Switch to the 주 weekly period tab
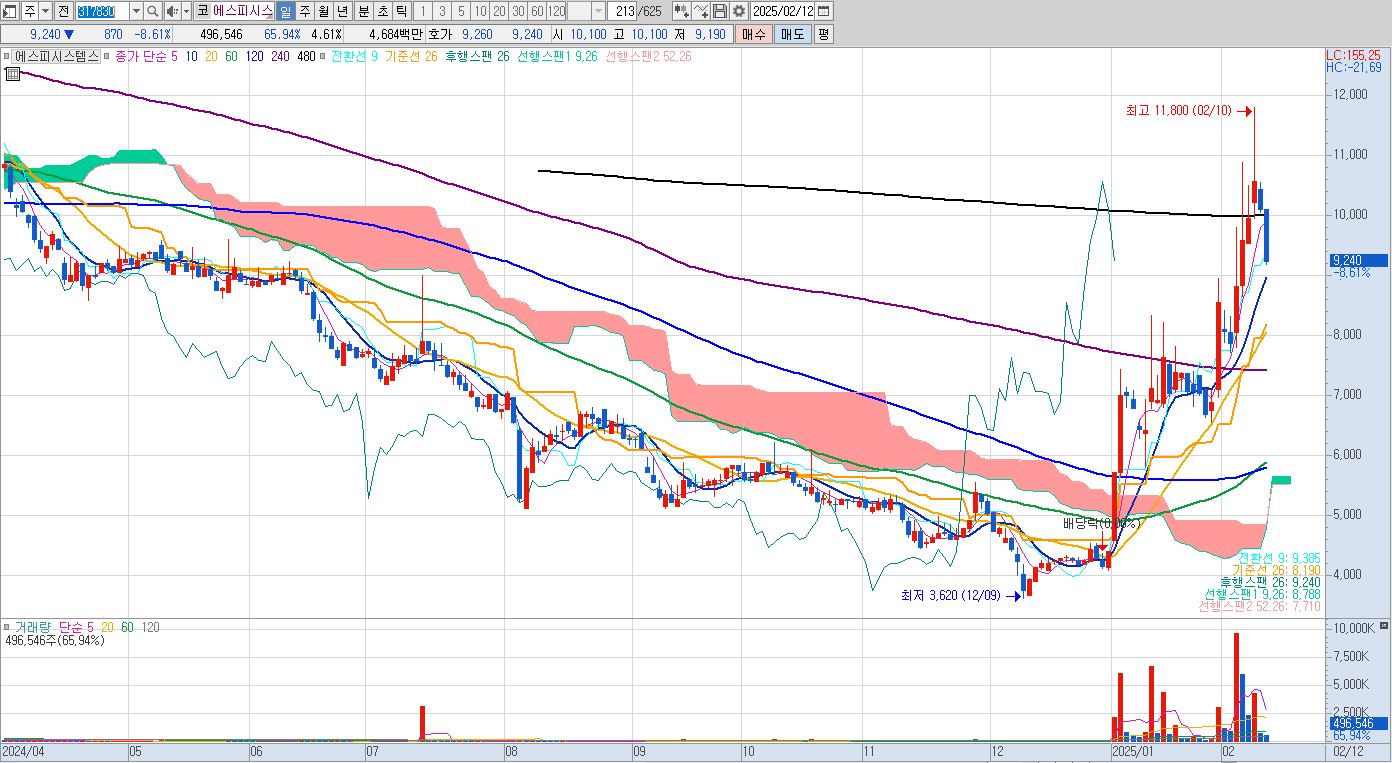The image size is (1392, 763). [x=305, y=11]
